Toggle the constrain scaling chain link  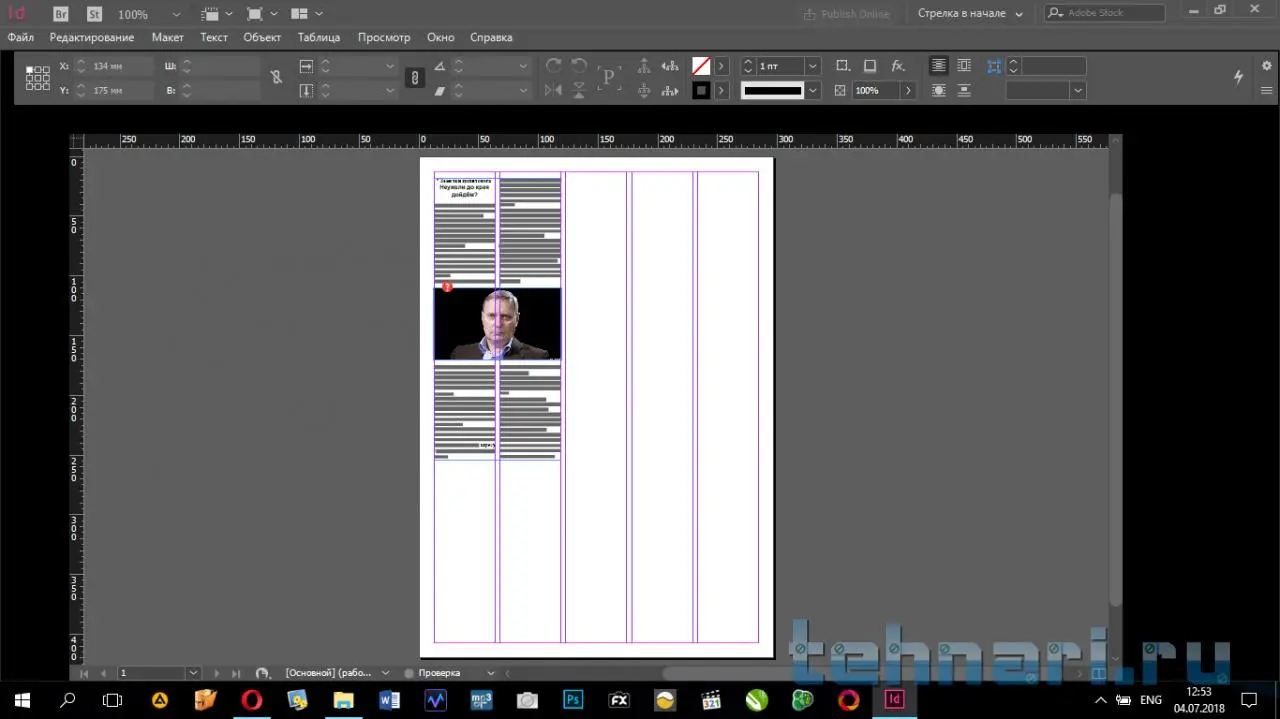[x=415, y=78]
